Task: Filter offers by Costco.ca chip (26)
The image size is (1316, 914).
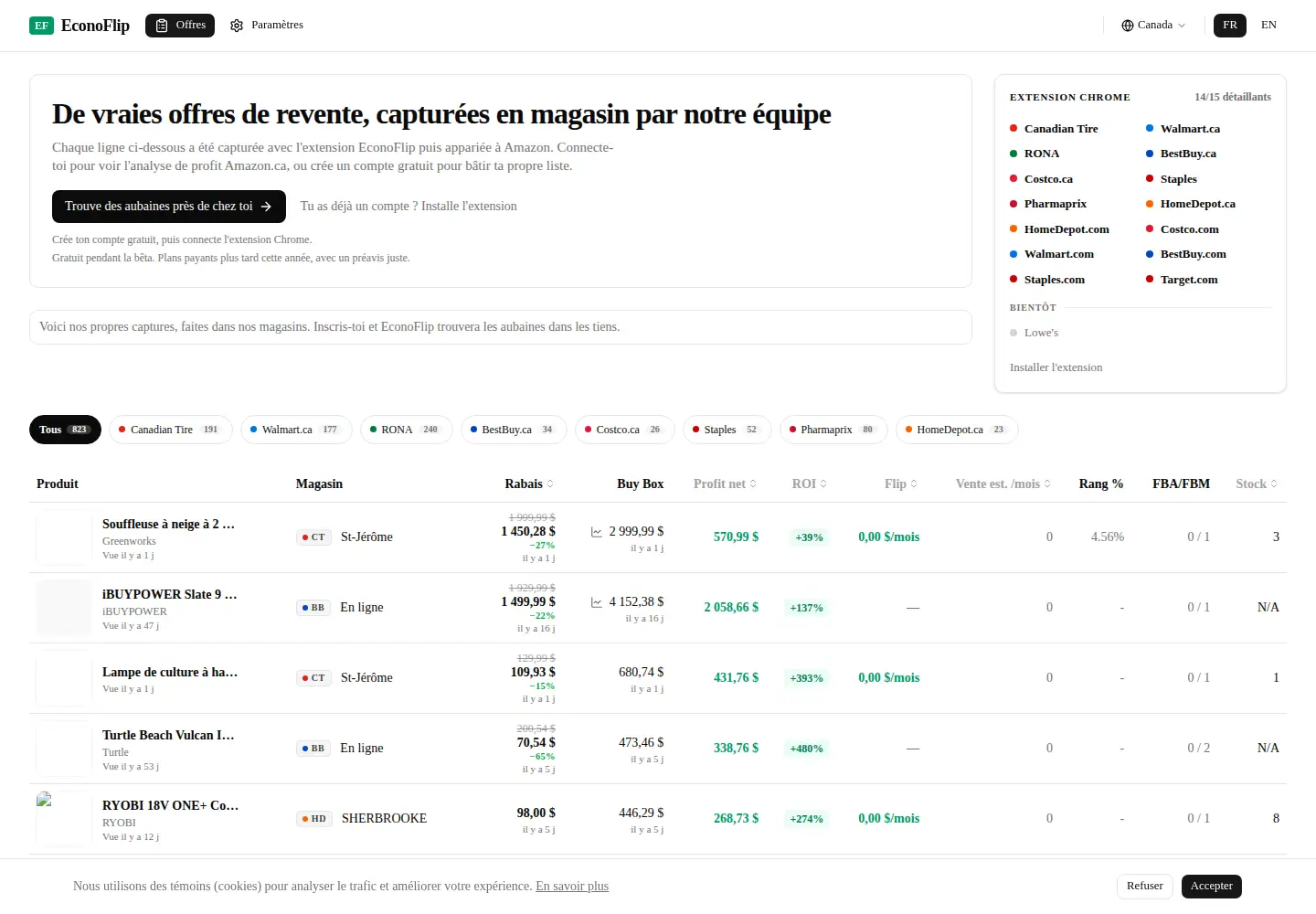Action: click(625, 430)
